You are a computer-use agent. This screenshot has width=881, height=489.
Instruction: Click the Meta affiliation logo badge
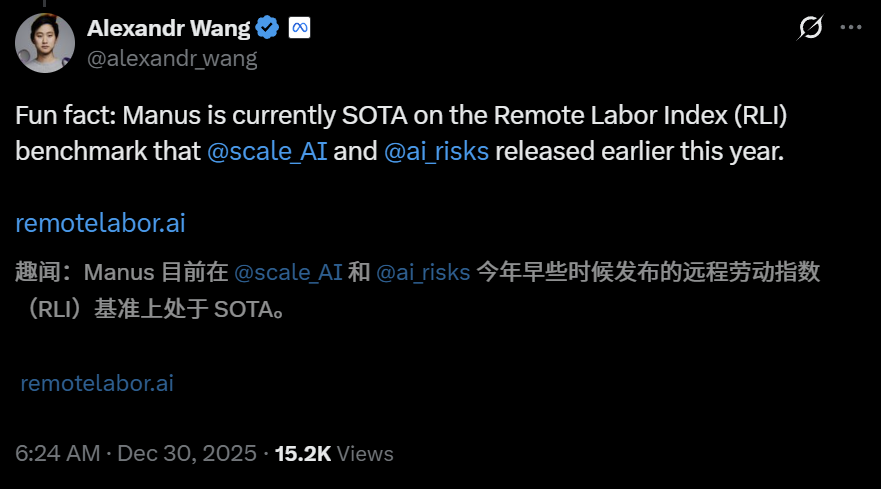[299, 27]
